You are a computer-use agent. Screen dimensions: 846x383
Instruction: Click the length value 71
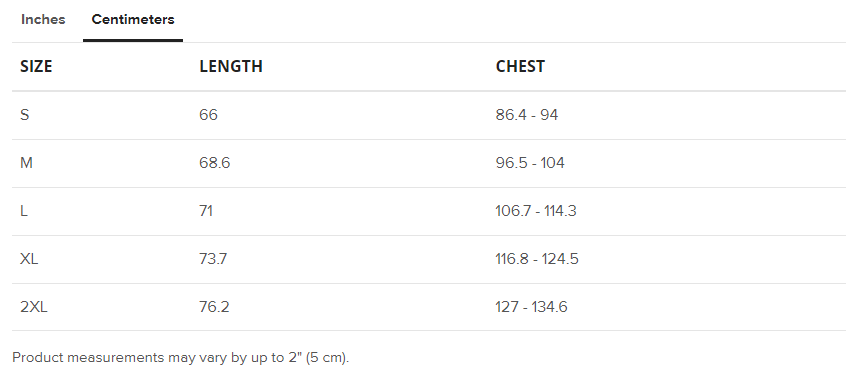206,211
